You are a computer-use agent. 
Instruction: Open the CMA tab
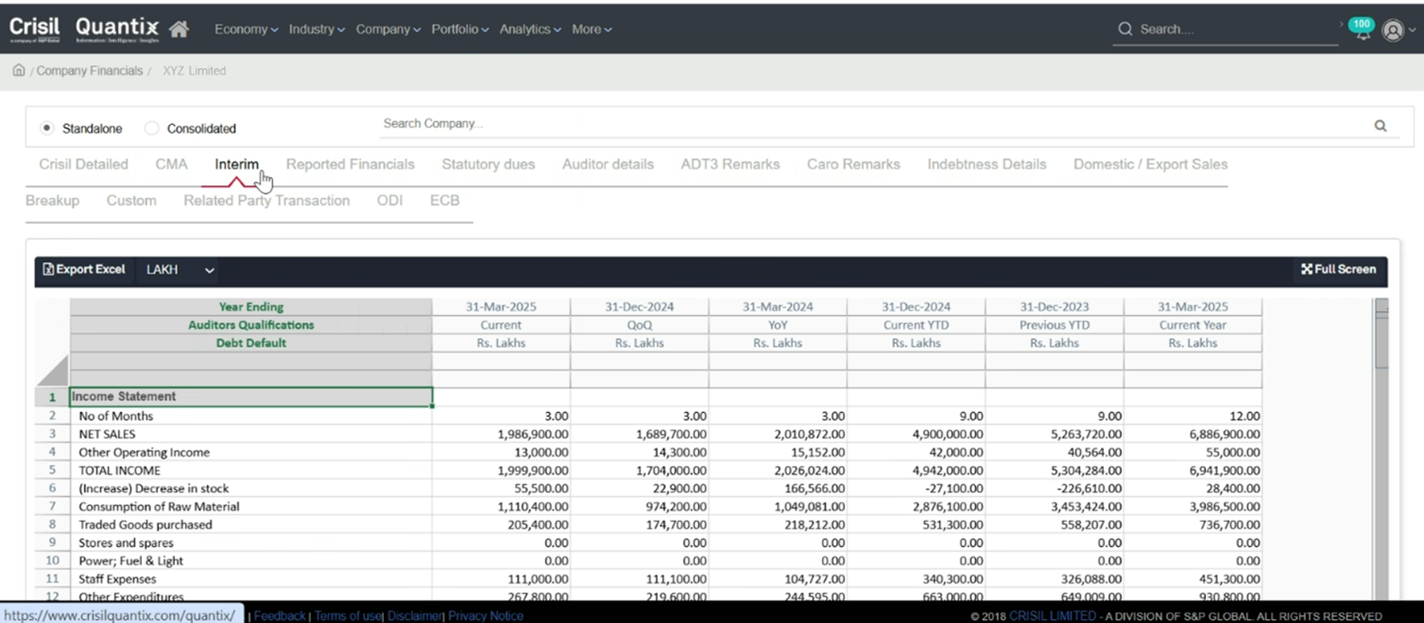(x=170, y=164)
